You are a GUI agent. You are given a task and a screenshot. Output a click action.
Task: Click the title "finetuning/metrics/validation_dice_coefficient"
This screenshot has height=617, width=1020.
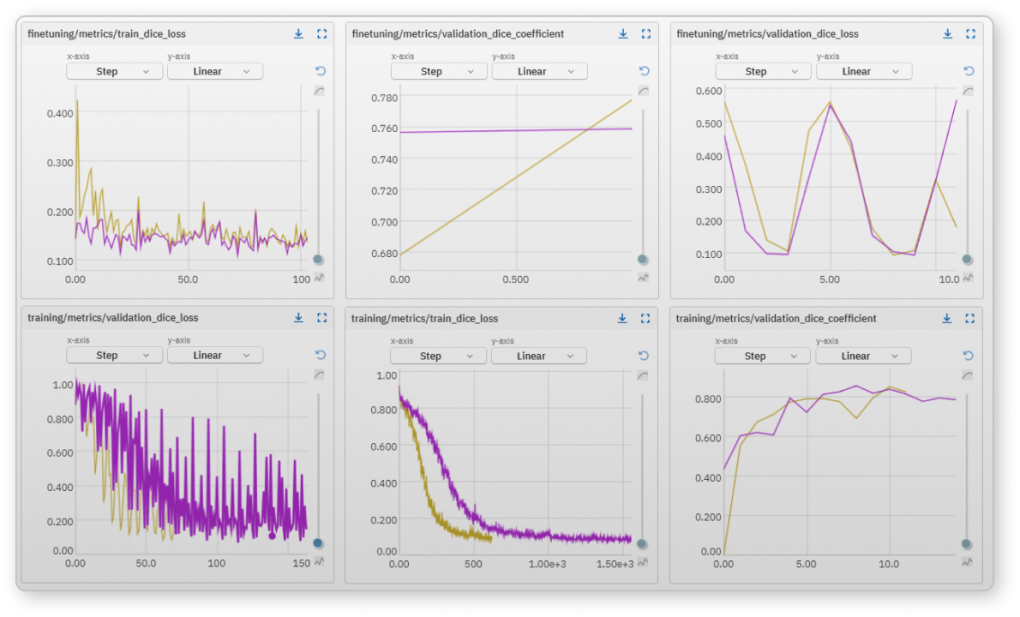(458, 34)
